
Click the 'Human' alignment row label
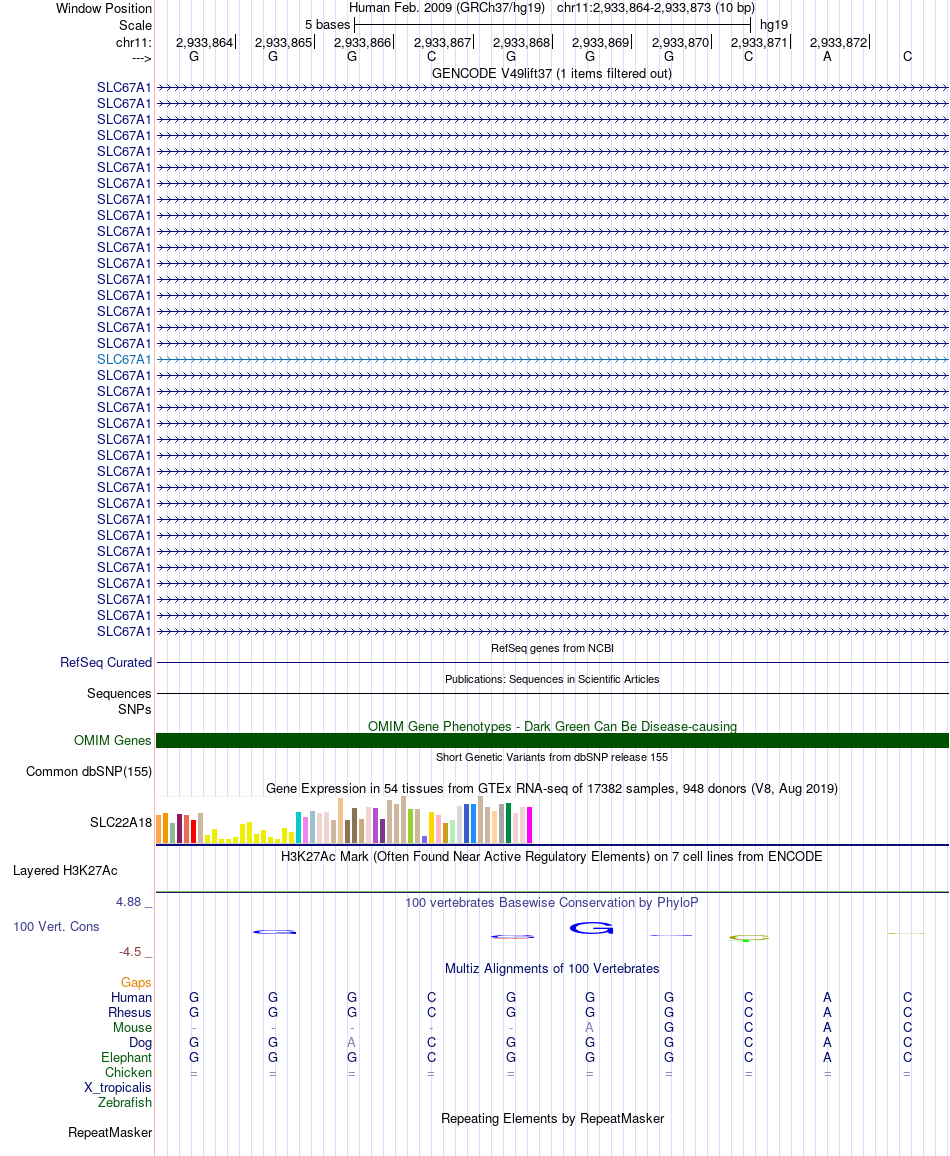(x=131, y=997)
